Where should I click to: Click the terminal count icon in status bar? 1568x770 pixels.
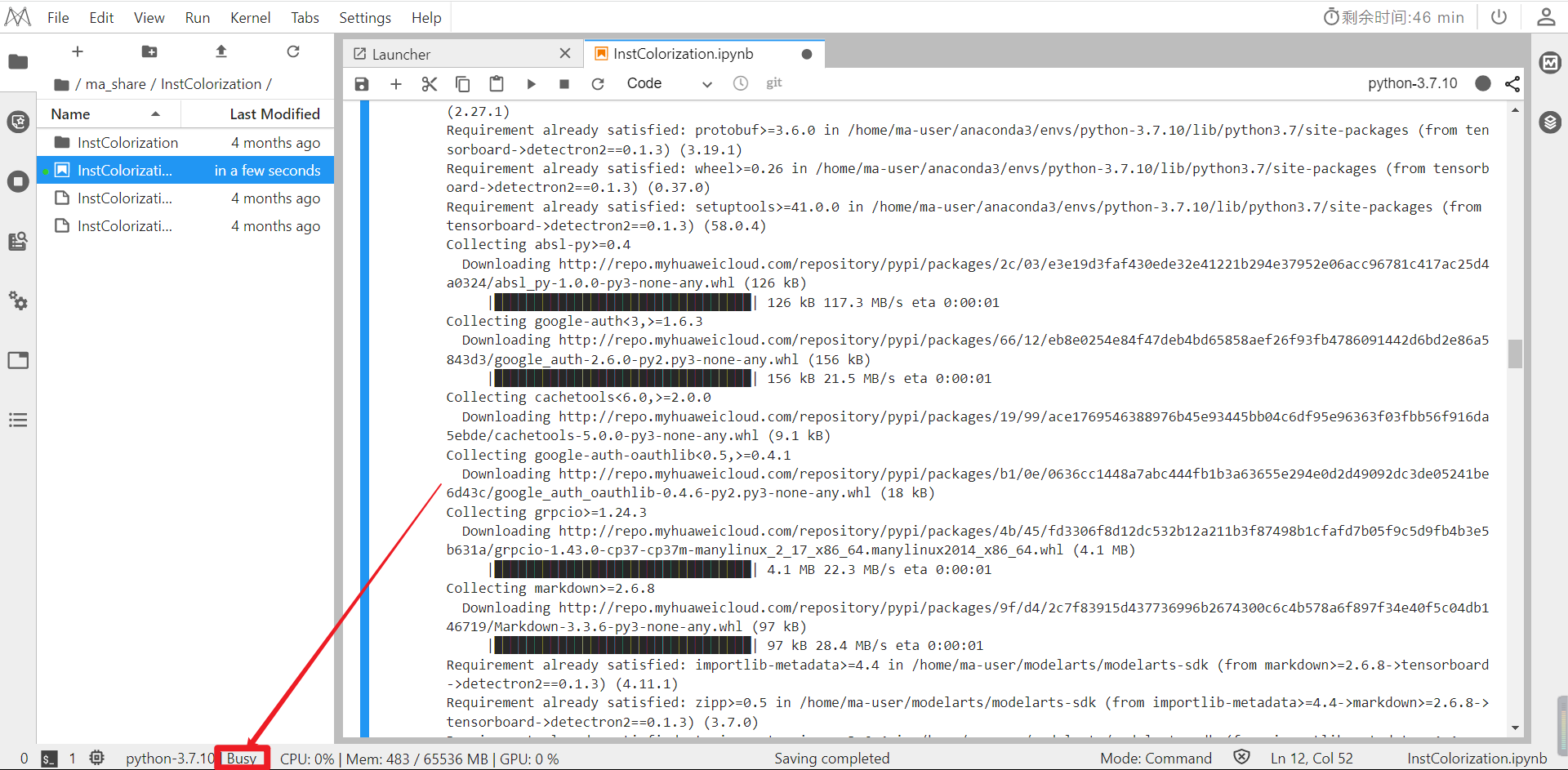(49, 759)
